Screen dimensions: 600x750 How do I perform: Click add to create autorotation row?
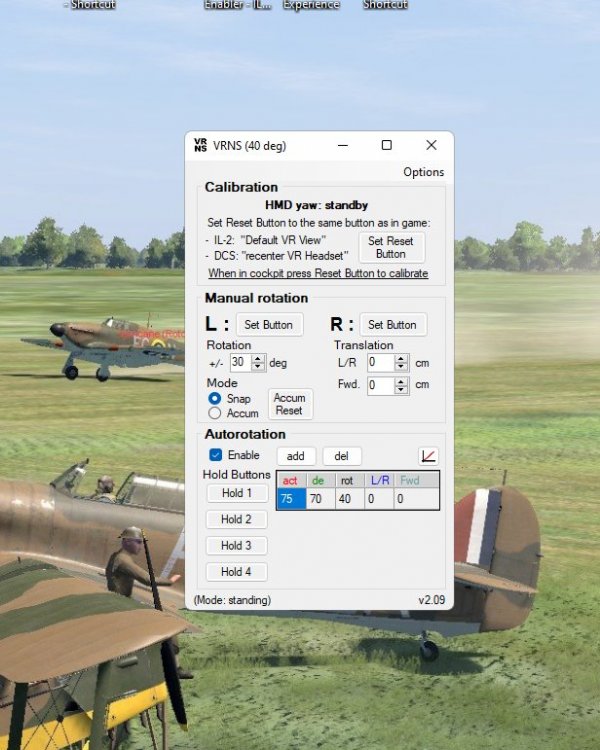tap(296, 456)
